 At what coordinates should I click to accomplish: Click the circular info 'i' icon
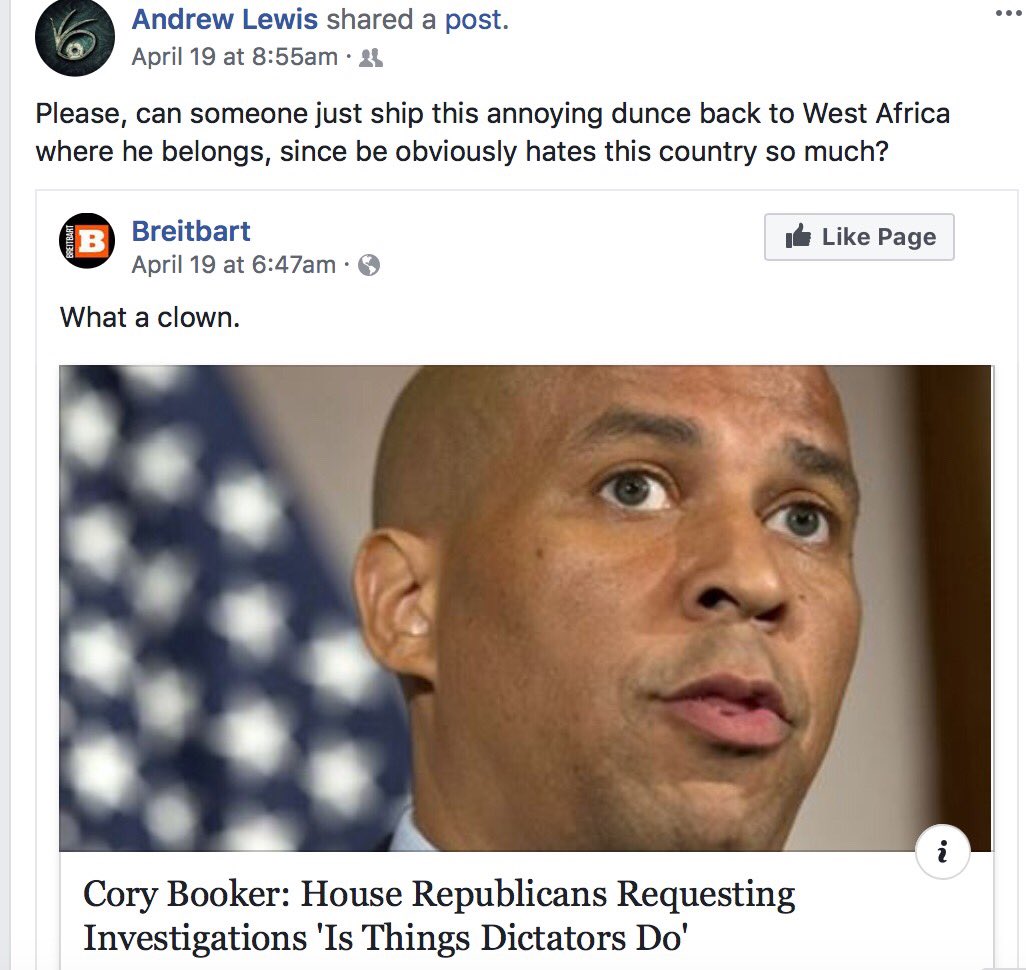(x=942, y=852)
